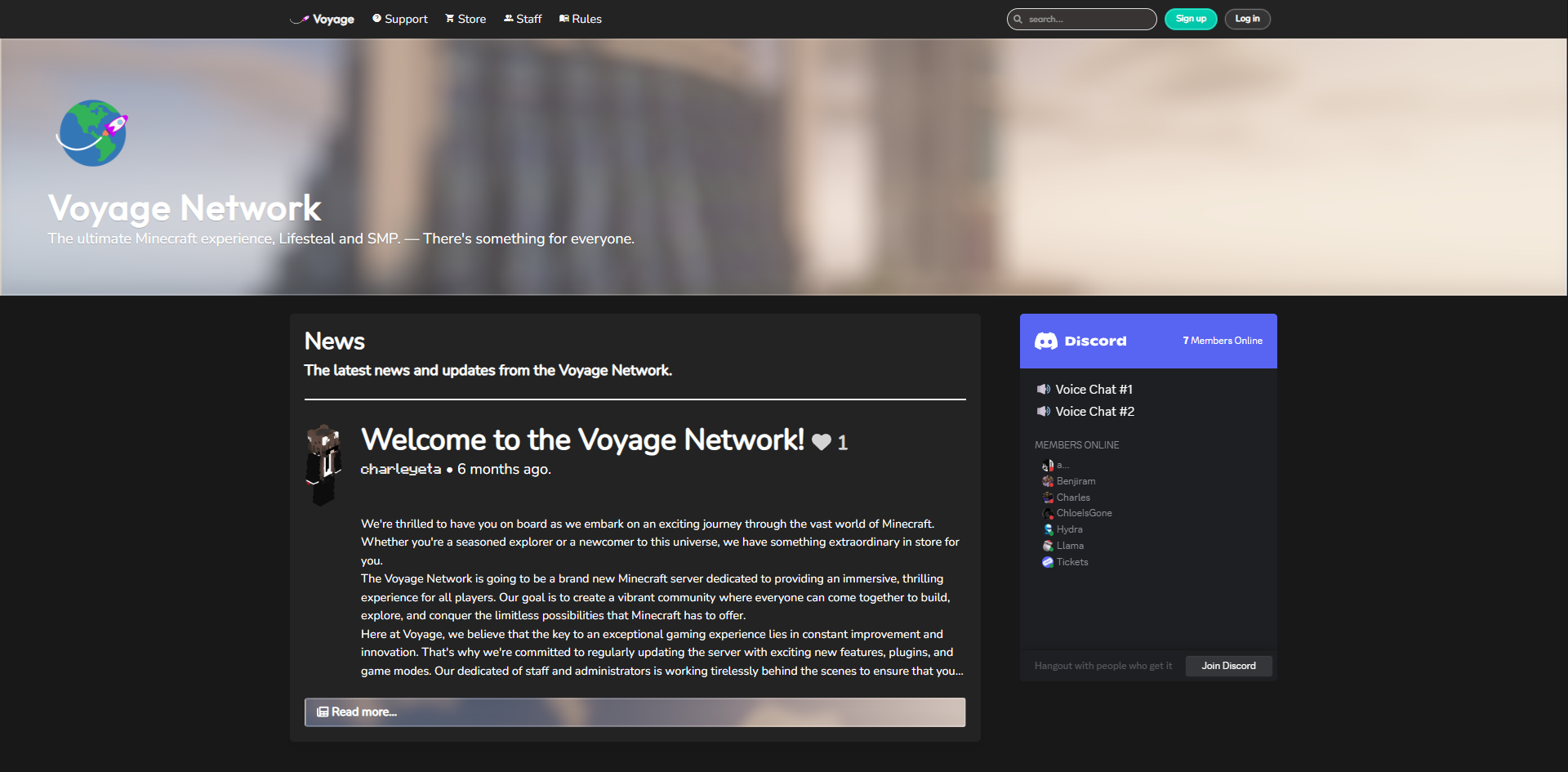1568x772 pixels.
Task: Click Benjiram in the members online list
Action: 1076,481
